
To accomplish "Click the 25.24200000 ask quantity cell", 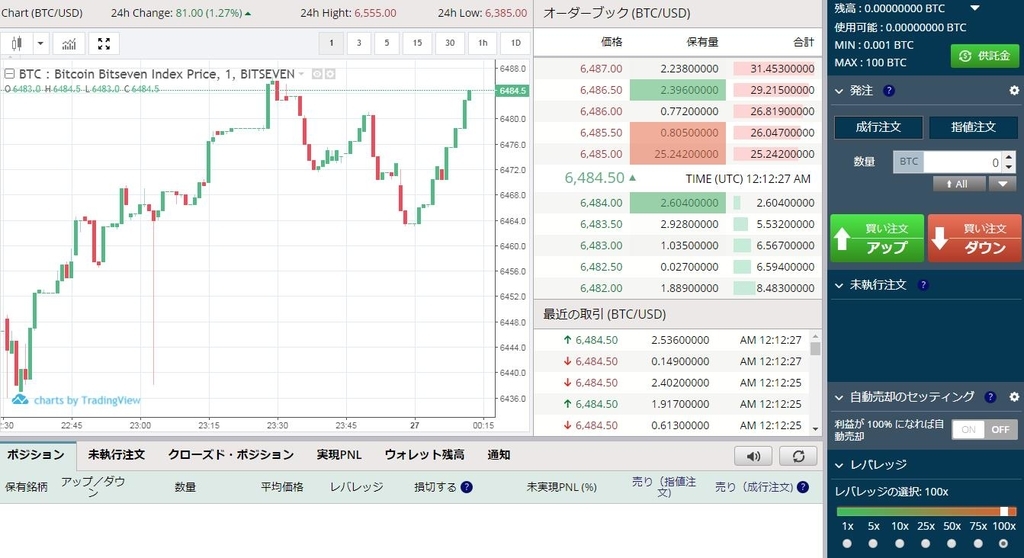I will (677, 154).
